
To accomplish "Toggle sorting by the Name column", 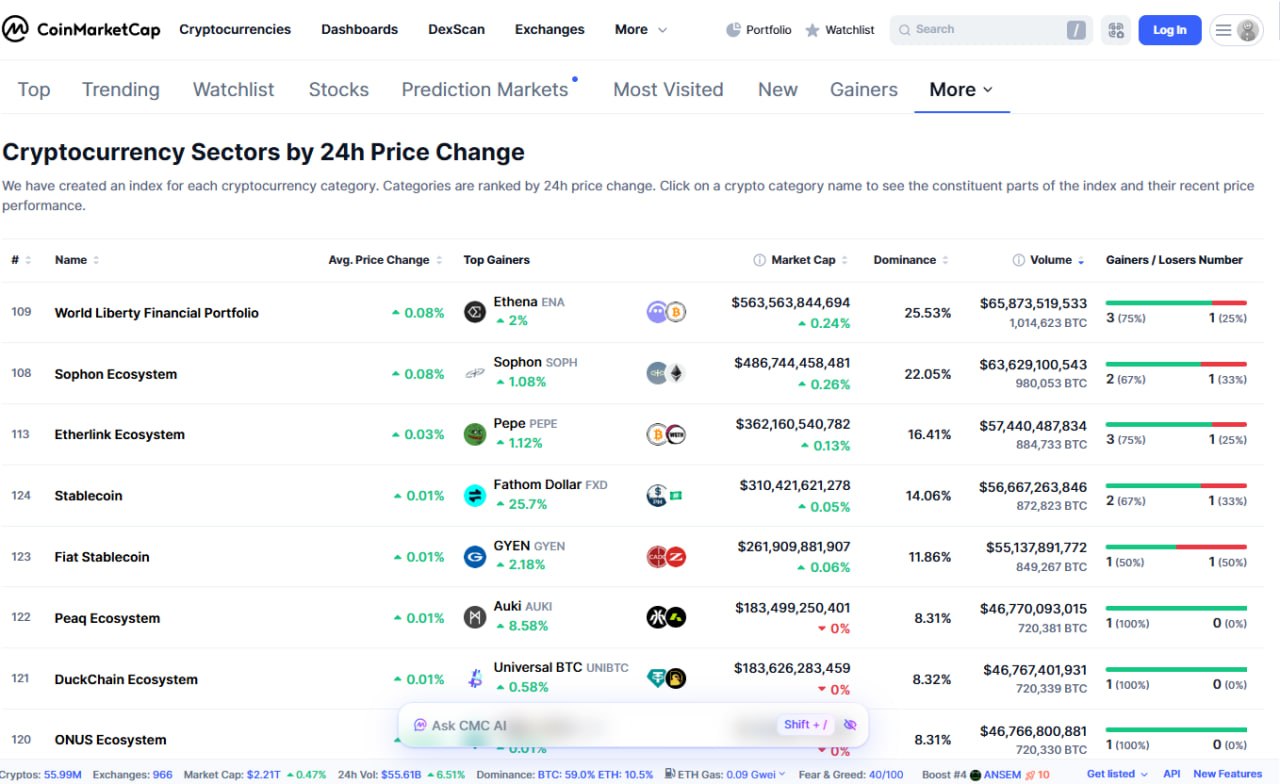I will (x=77, y=260).
